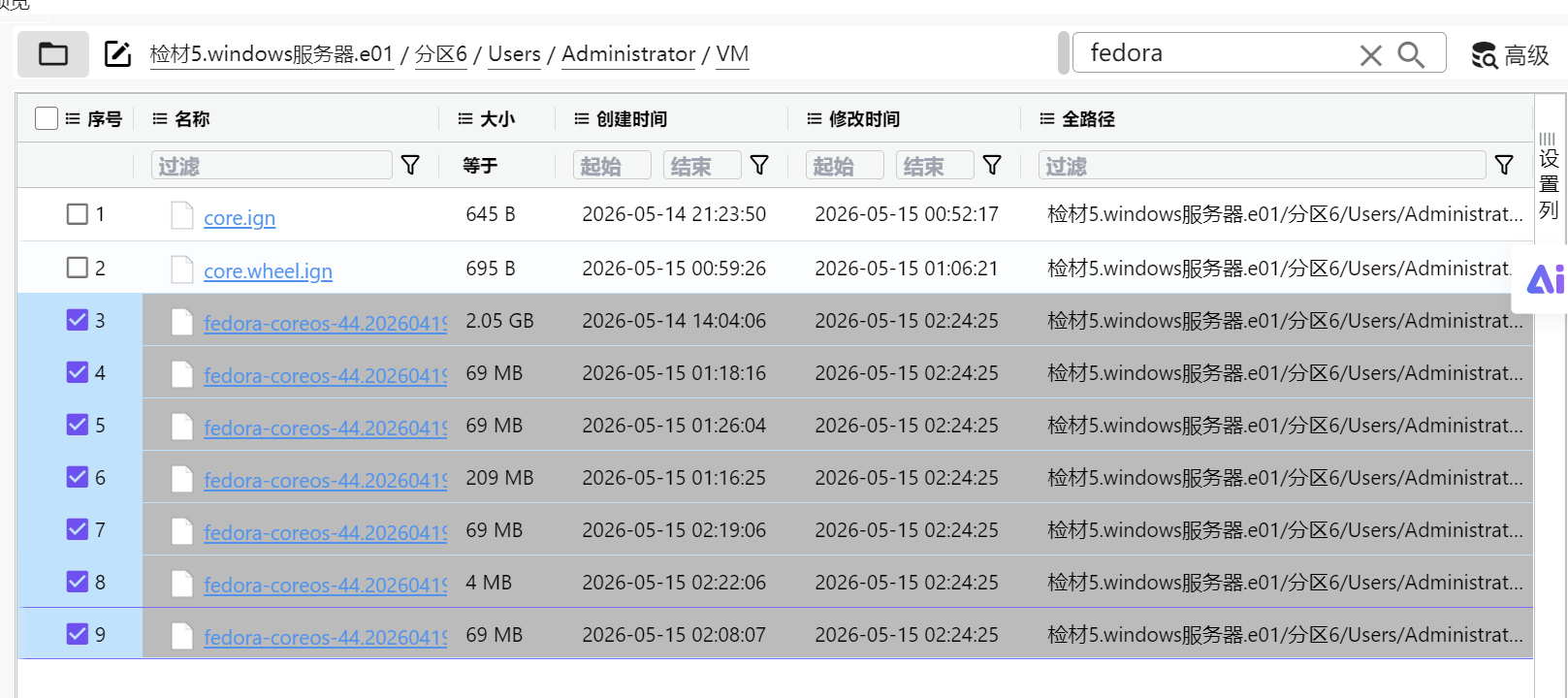Click the file icon next to core.ign

(x=181, y=215)
